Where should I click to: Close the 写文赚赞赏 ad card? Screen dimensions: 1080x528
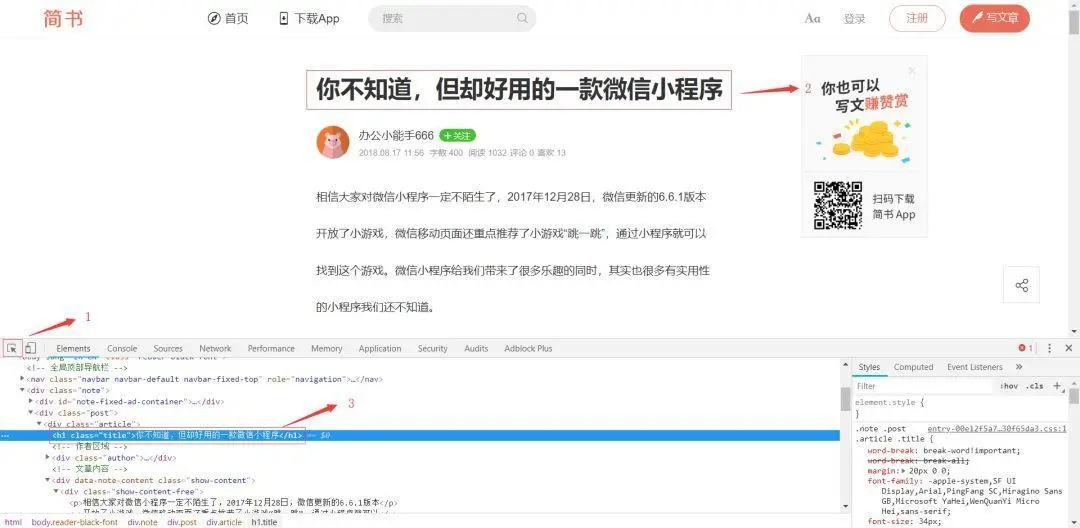913,70
